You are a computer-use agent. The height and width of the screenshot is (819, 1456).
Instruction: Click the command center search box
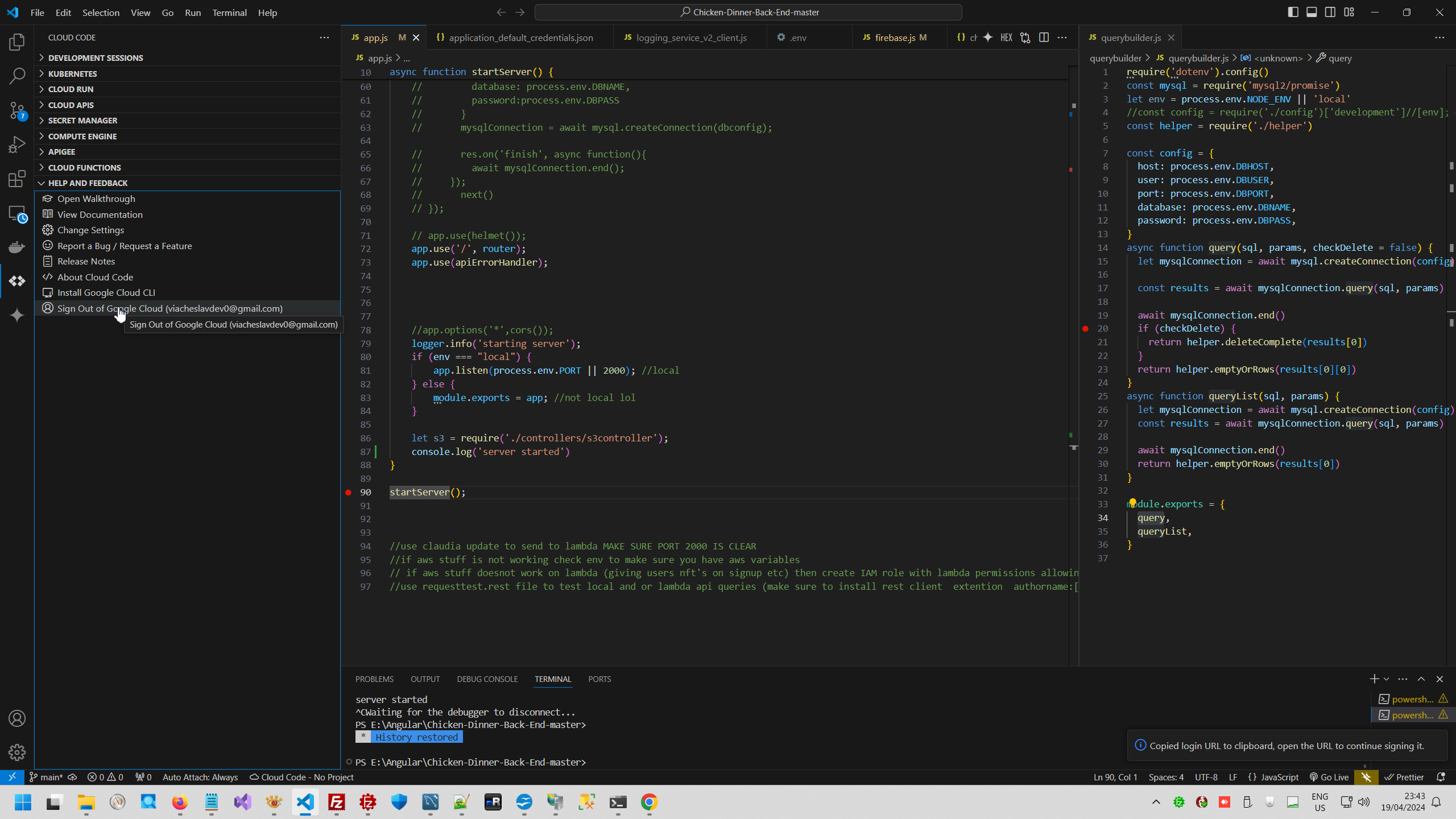748,12
